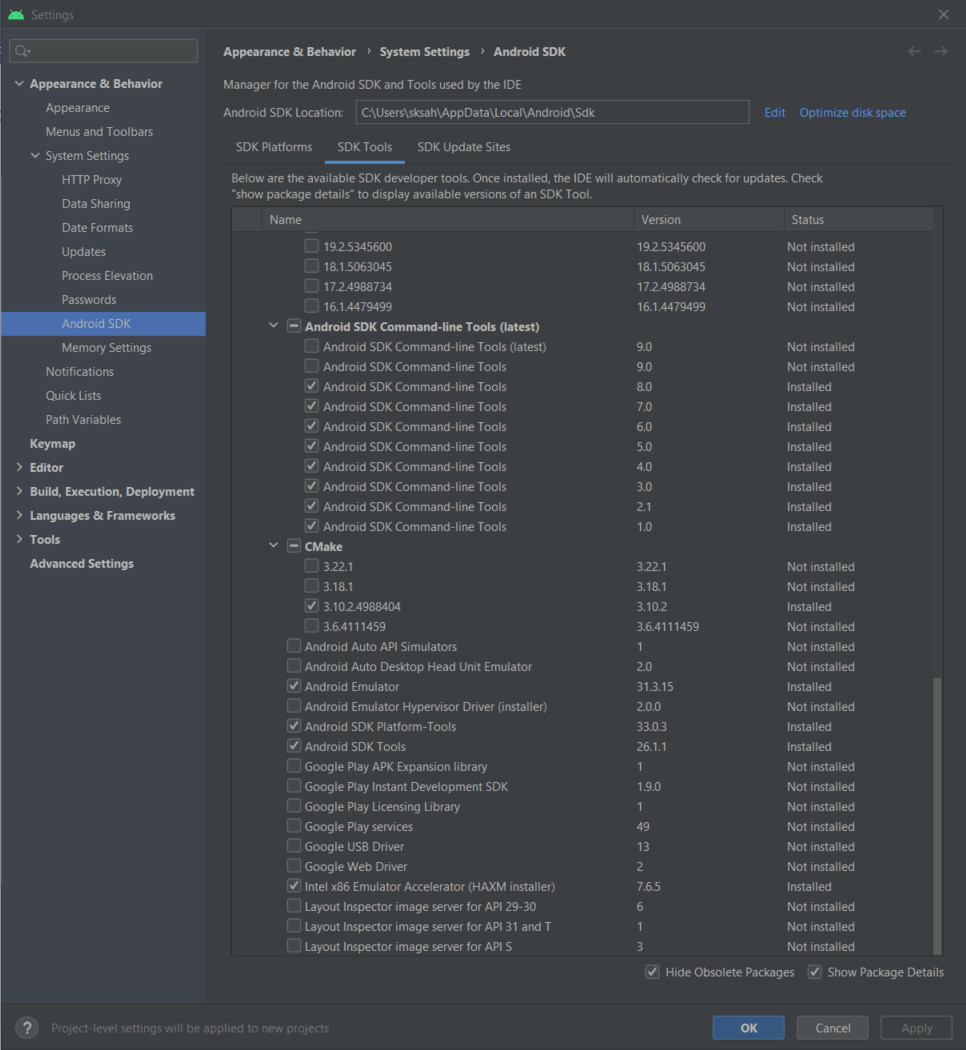Select Quick Lists in sidebar
This screenshot has width=966, height=1050.
pyautogui.click(x=73, y=395)
